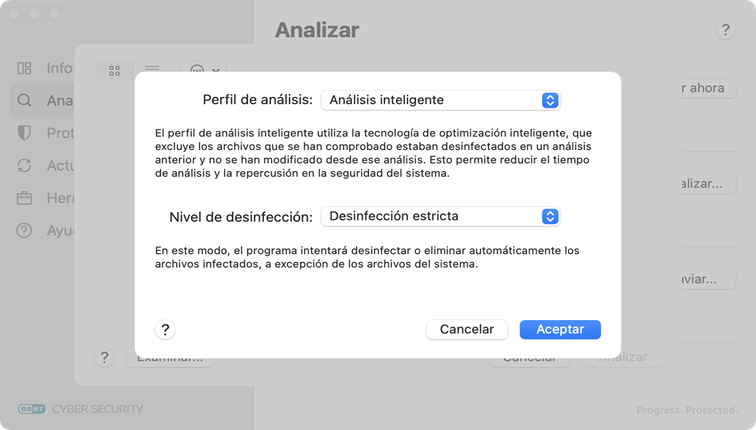Open the action ellipsis dropdown menu
The height and width of the screenshot is (430, 756).
point(203,70)
